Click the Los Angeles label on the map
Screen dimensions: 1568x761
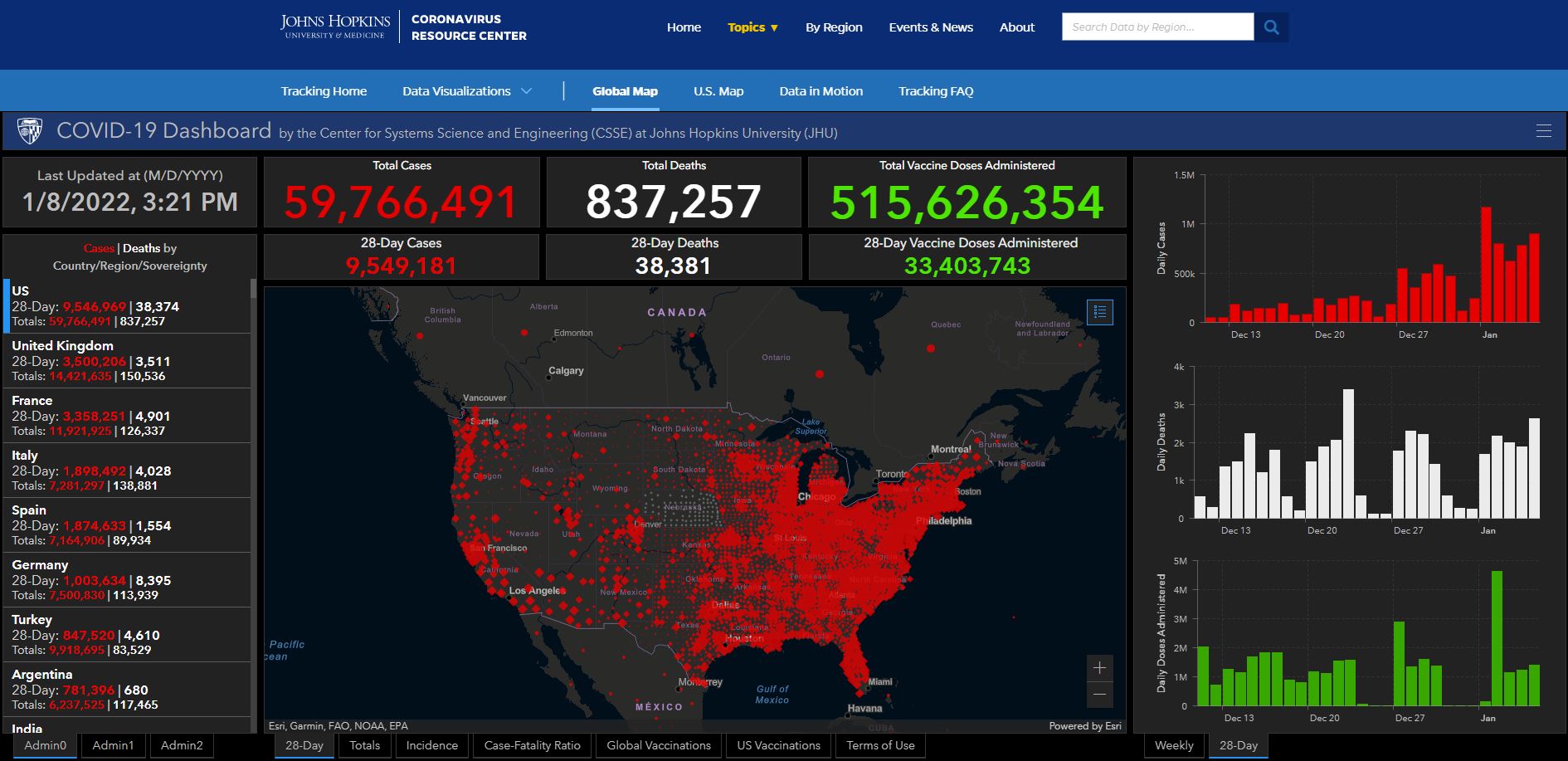click(536, 591)
